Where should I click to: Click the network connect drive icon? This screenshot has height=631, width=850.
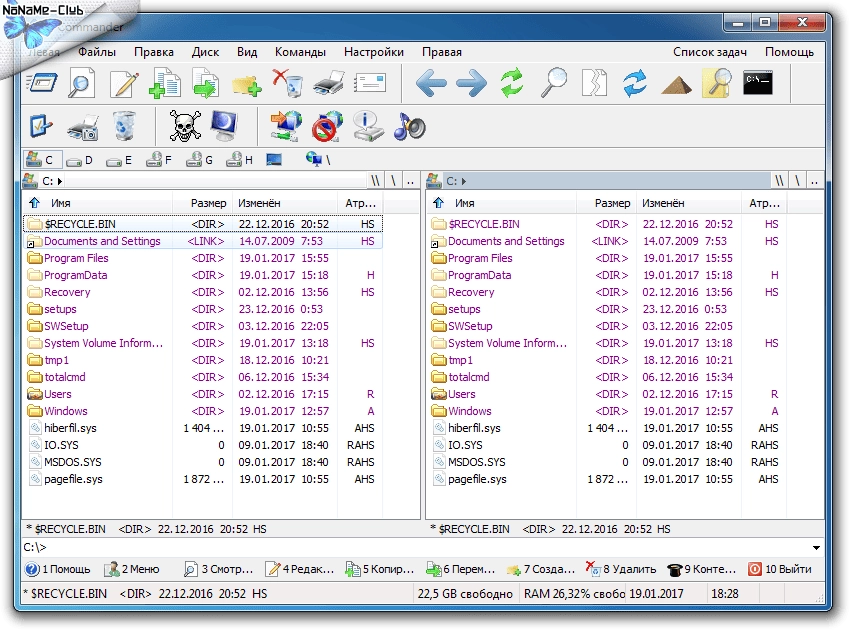pyautogui.click(x=286, y=126)
